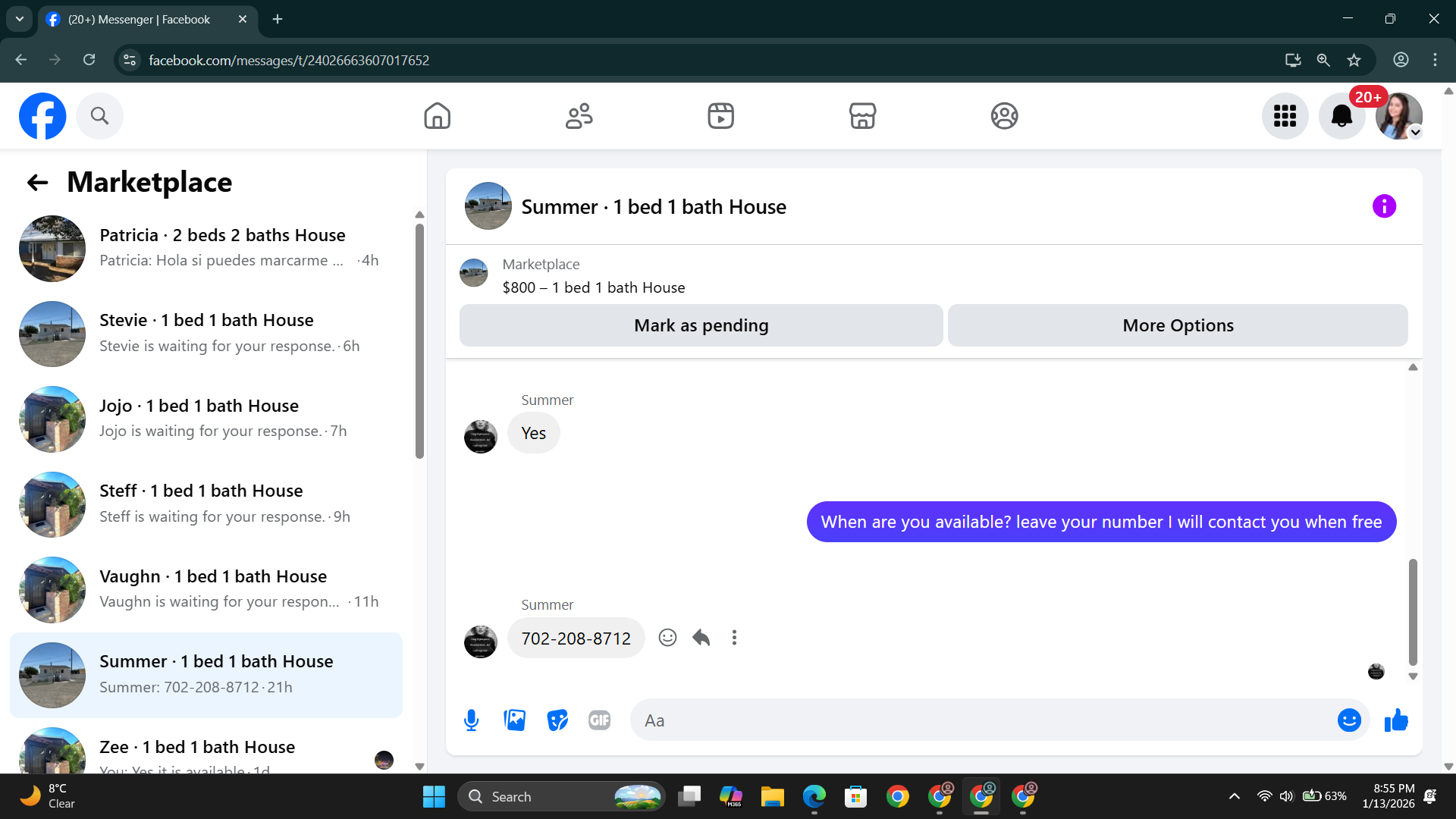Click Mark as pending button
The image size is (1456, 819).
click(701, 325)
